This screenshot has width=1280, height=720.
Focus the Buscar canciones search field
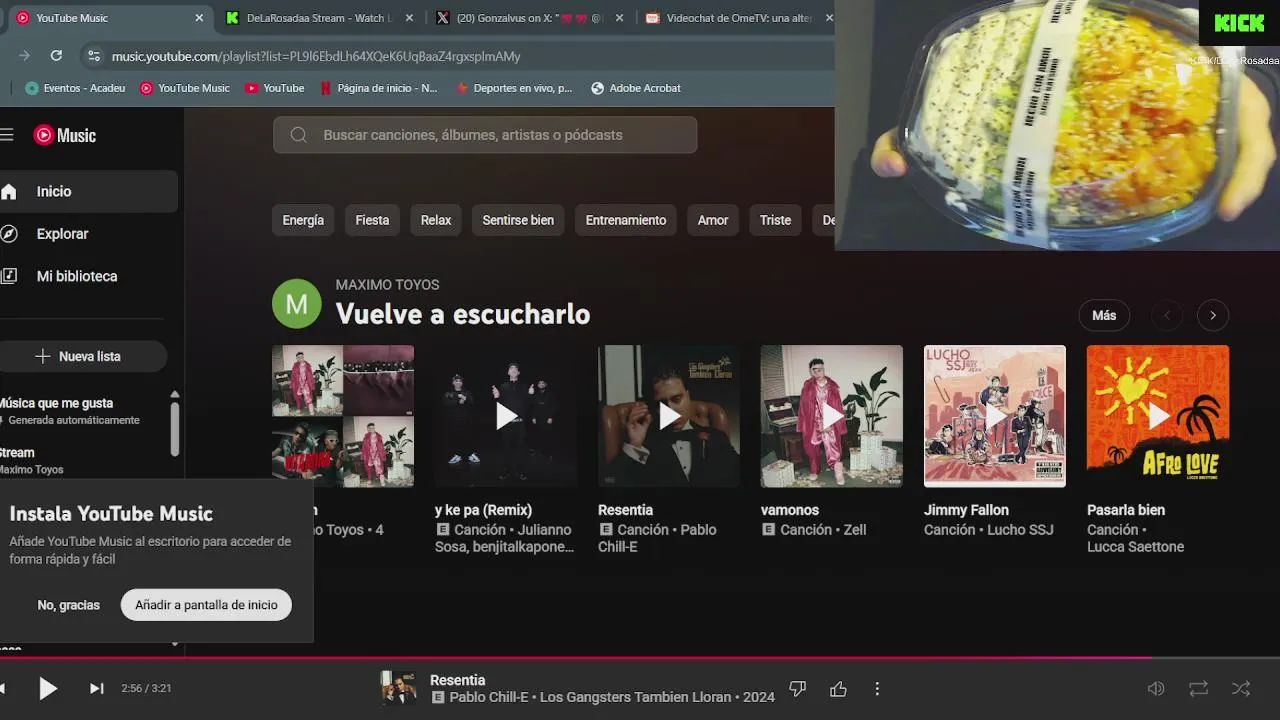(485, 135)
